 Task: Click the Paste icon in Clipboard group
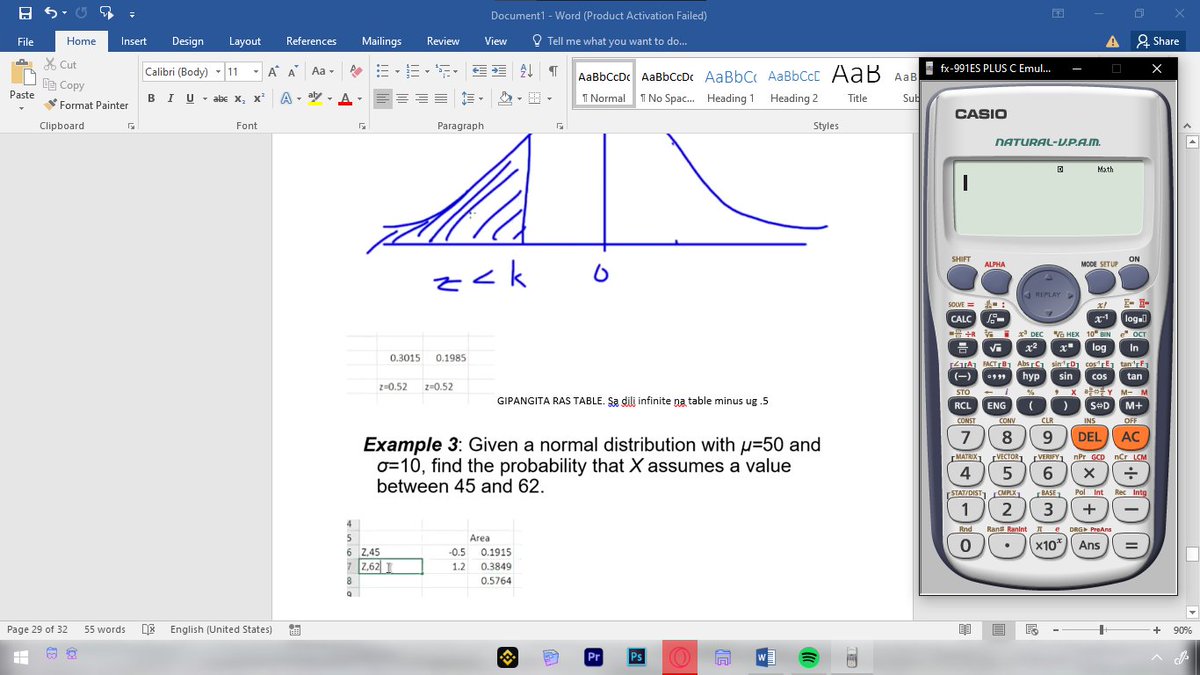pyautogui.click(x=21, y=73)
